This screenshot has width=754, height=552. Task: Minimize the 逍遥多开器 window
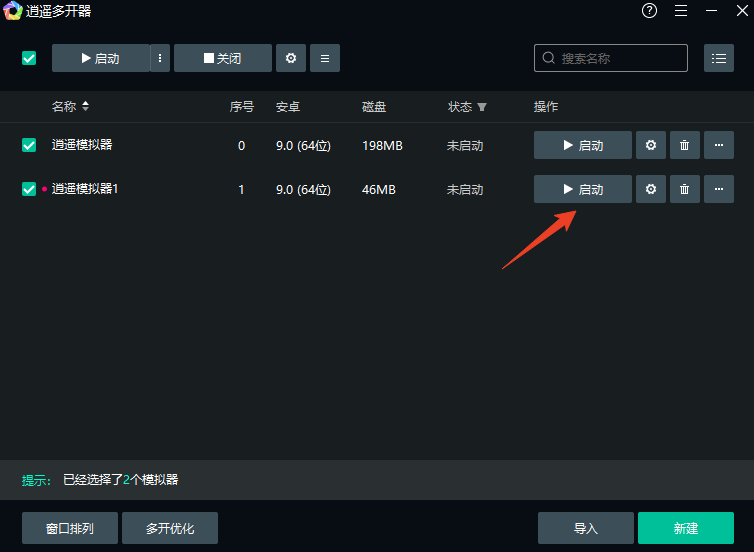pos(712,11)
